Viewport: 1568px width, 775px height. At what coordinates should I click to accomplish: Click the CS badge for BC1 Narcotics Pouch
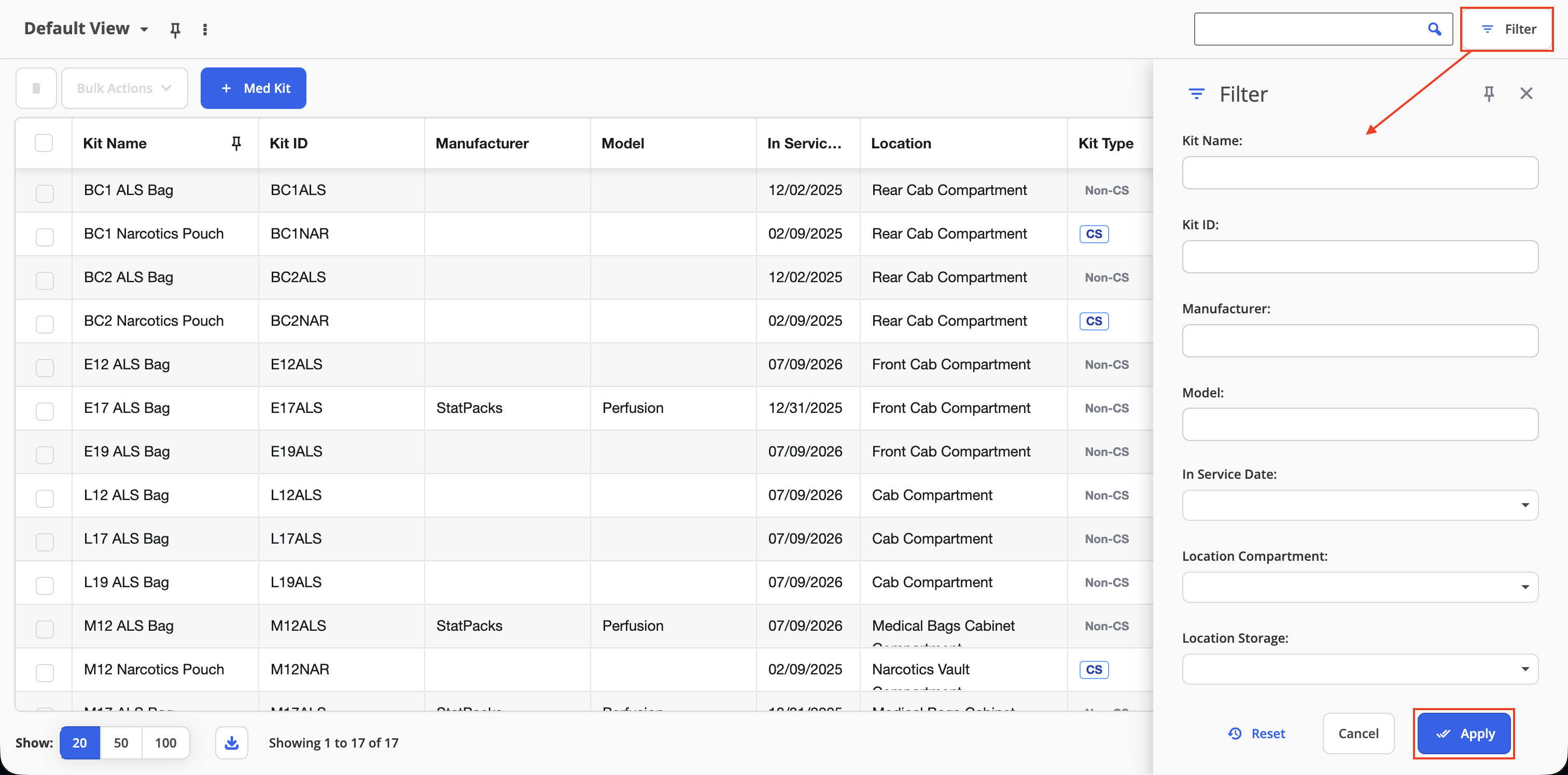point(1094,234)
